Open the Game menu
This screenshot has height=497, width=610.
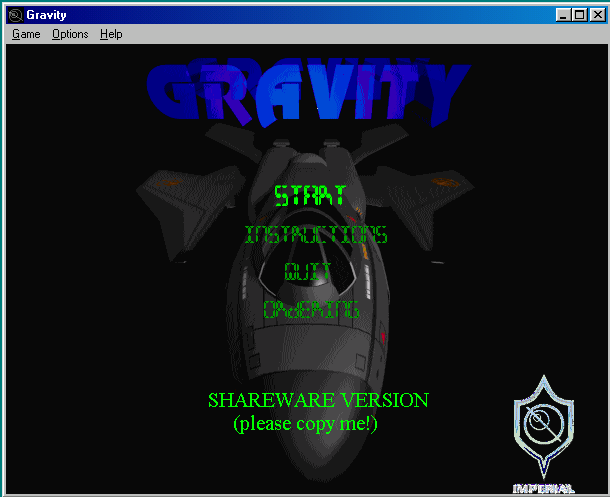26,34
